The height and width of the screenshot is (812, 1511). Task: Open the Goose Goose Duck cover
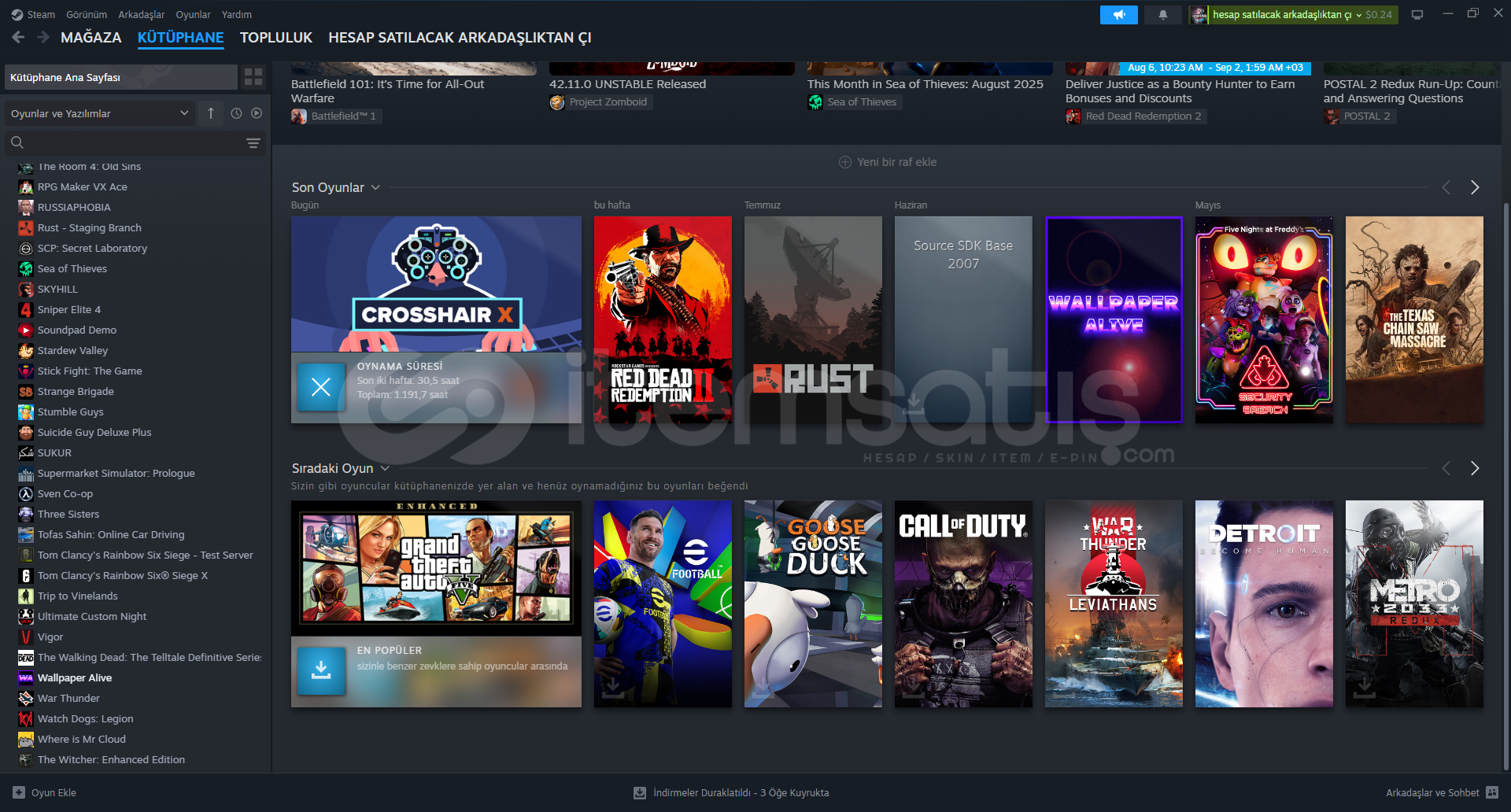(x=813, y=603)
